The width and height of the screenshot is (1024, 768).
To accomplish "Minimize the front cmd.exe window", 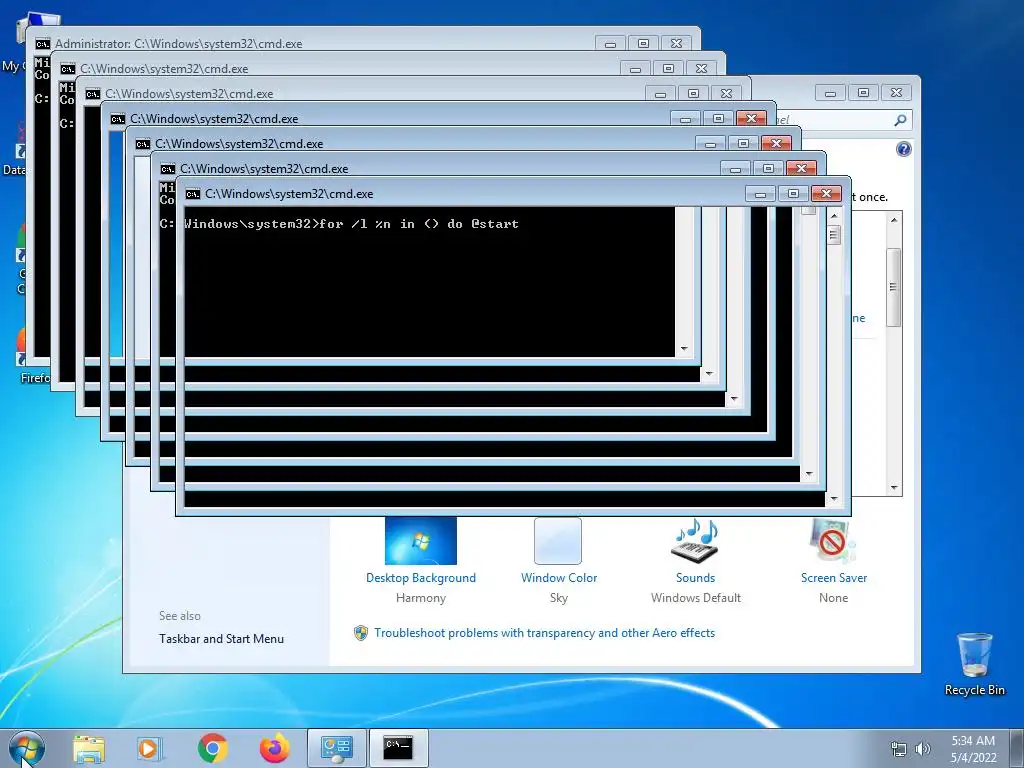I will click(760, 193).
